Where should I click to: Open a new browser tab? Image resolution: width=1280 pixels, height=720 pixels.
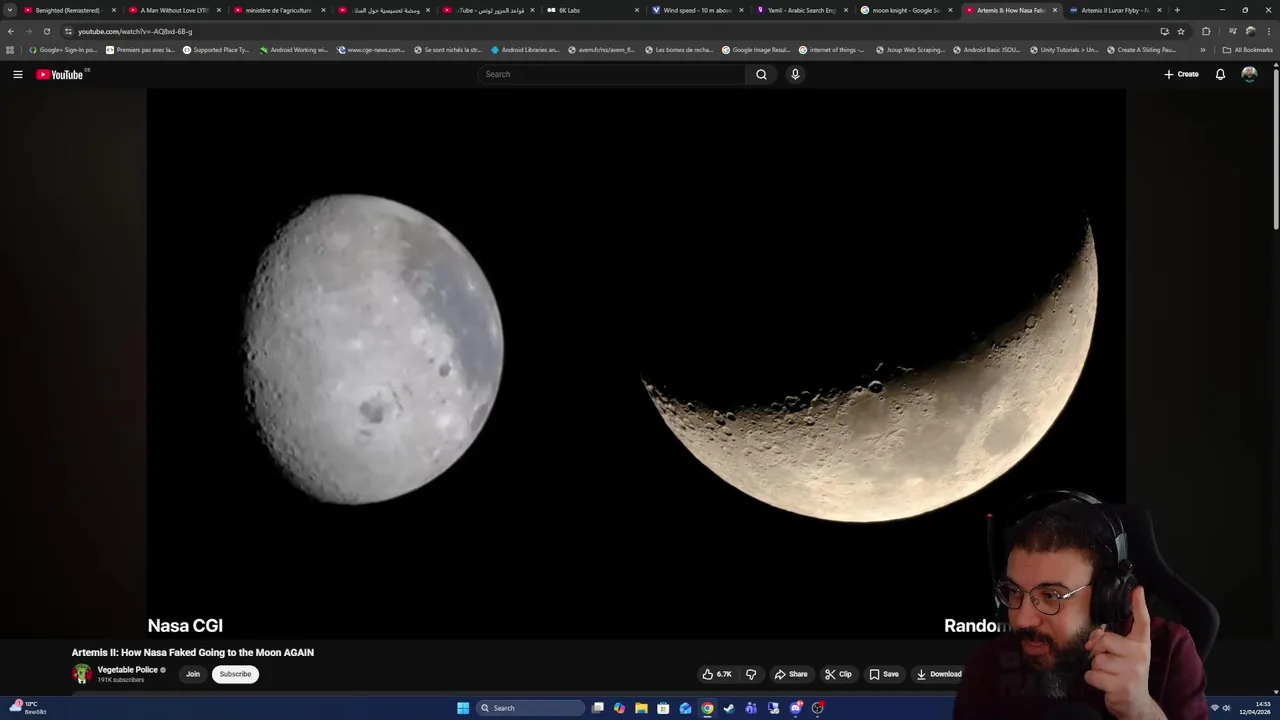[x=1177, y=10]
